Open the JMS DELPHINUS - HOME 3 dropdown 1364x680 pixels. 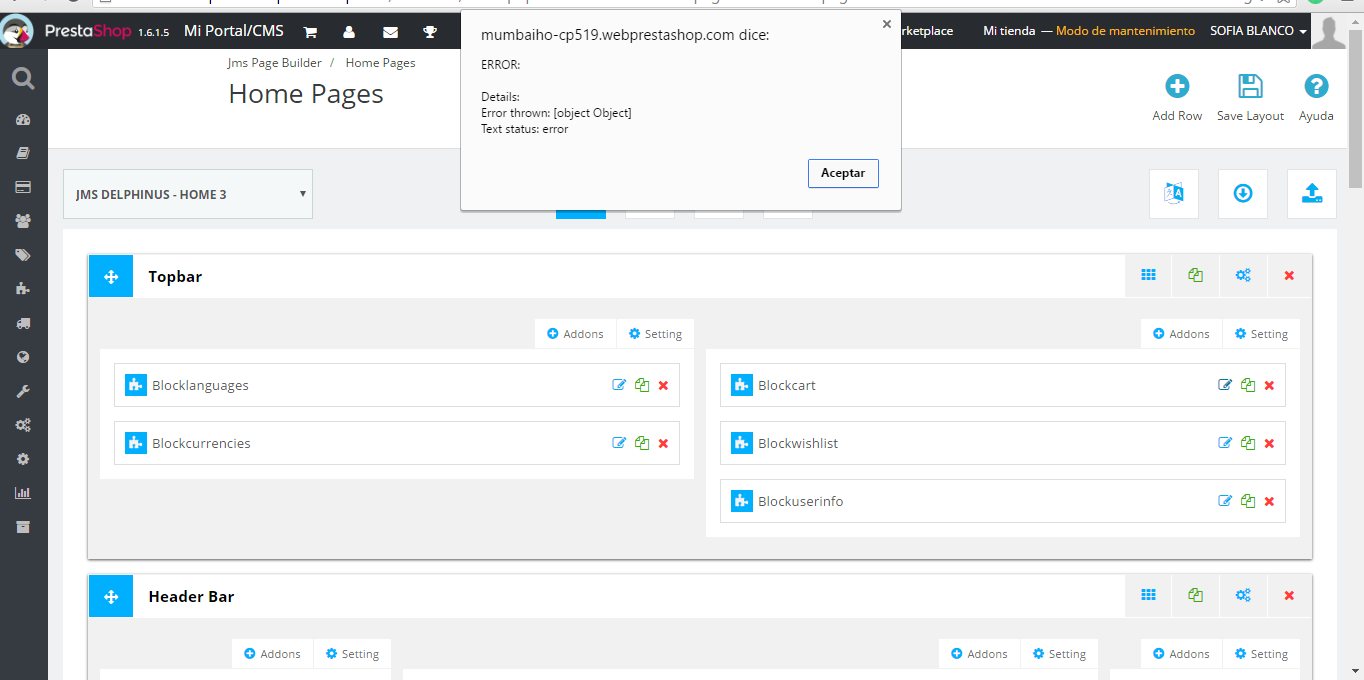[188, 194]
